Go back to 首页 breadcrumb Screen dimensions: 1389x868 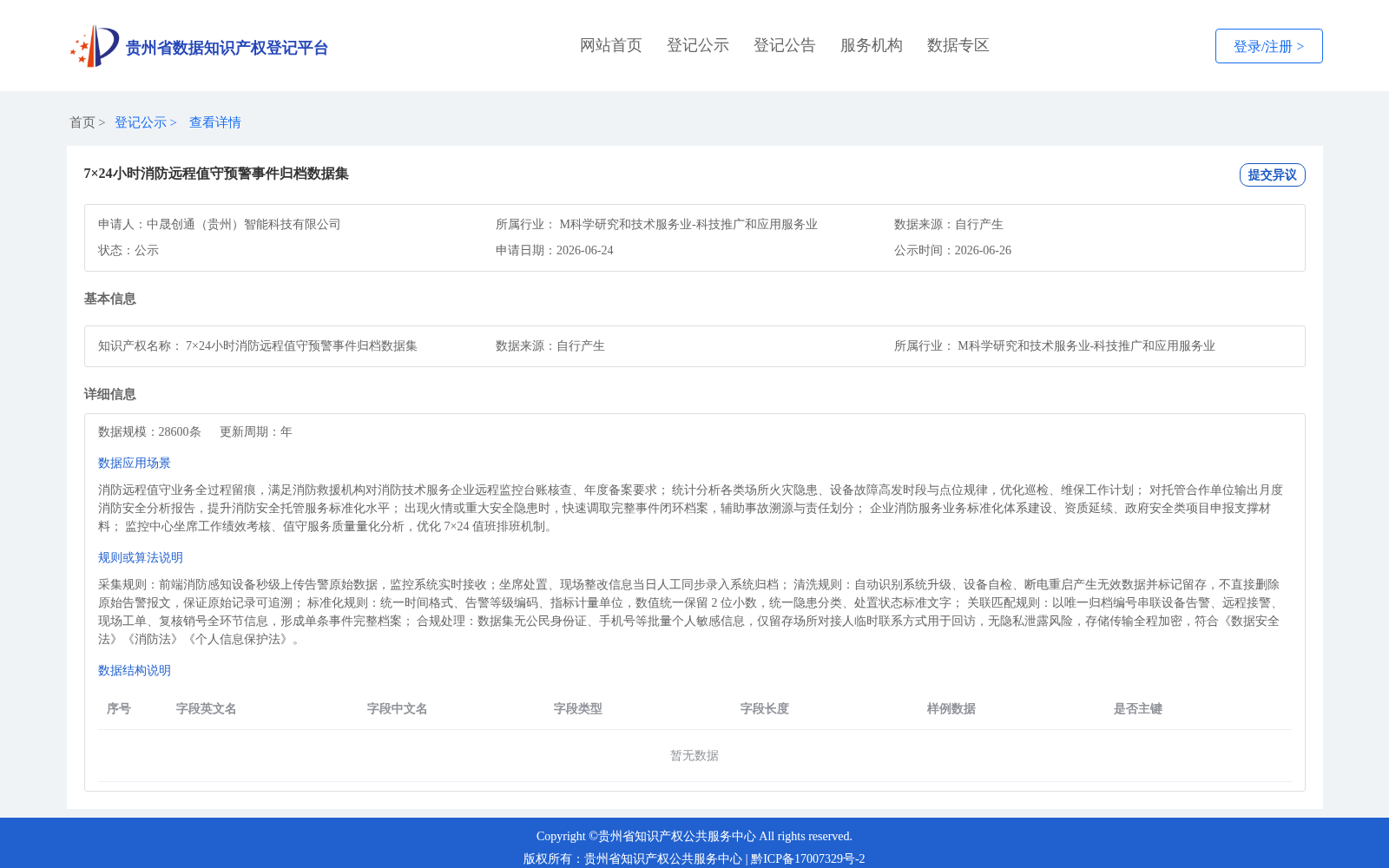point(82,122)
